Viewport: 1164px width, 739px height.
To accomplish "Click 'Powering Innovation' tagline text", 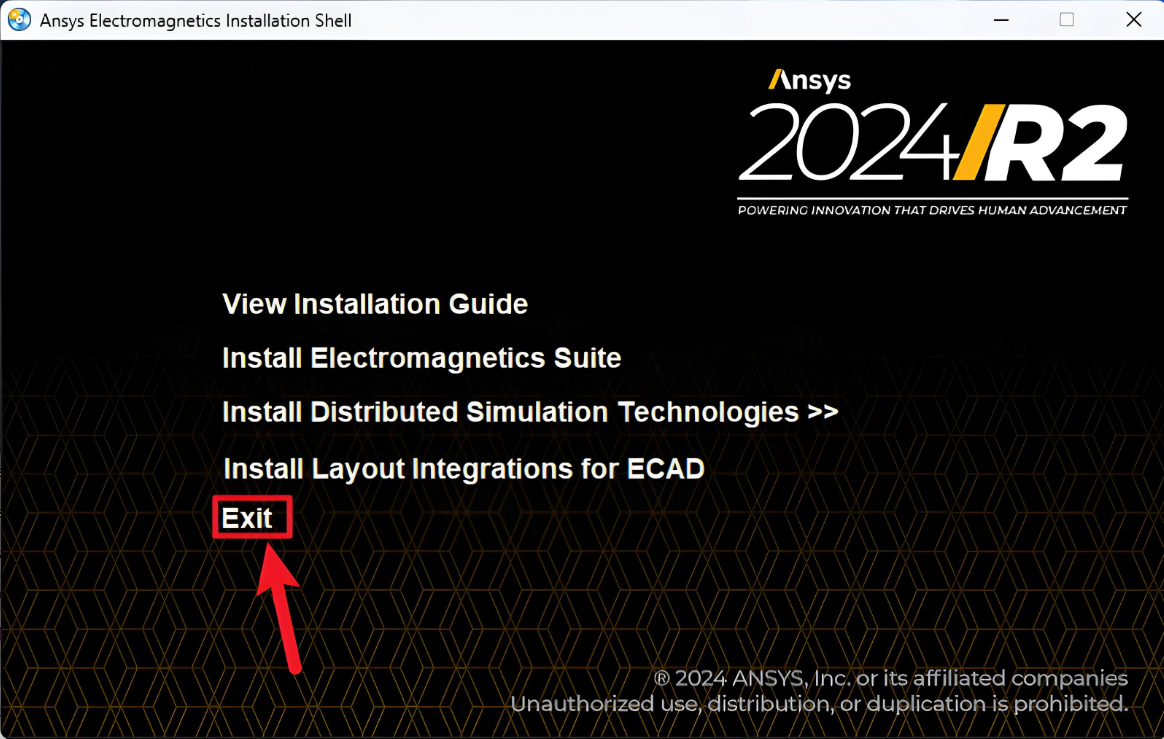I will click(x=932, y=210).
